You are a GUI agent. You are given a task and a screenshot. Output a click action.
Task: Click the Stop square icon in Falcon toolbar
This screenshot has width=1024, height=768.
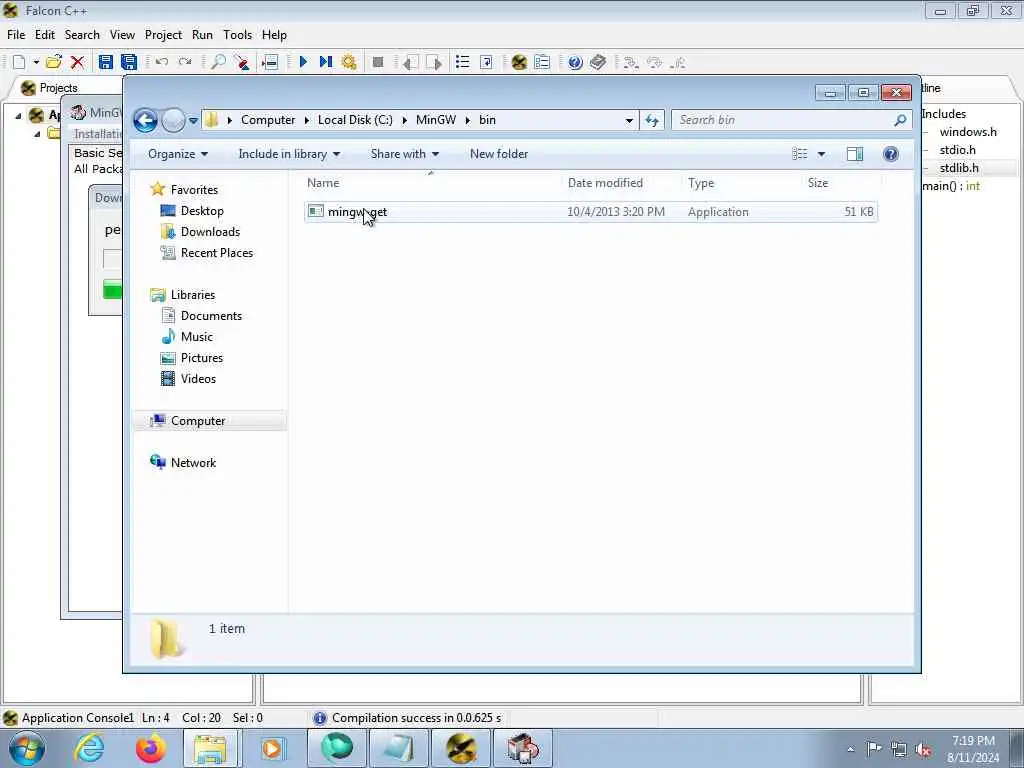coord(377,62)
